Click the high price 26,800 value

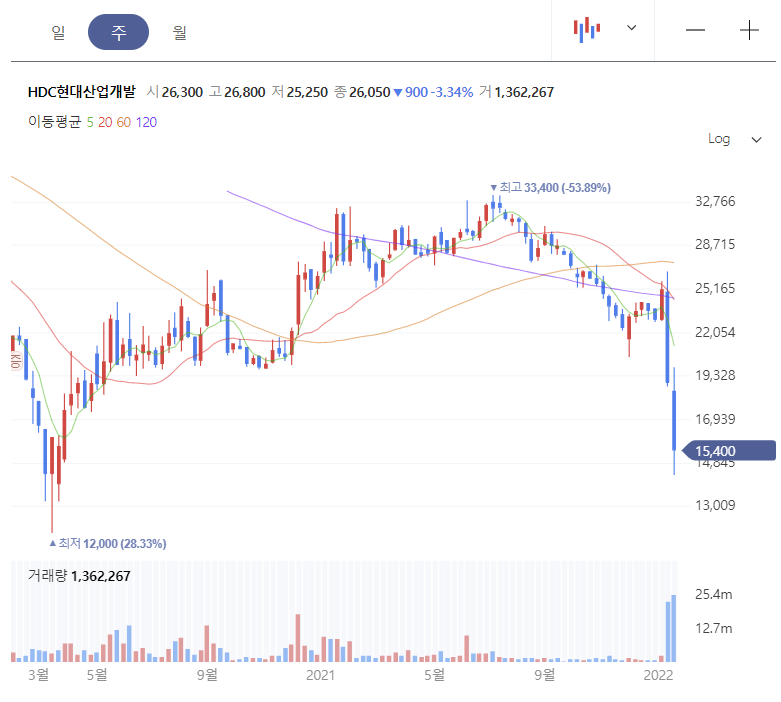(x=245, y=92)
